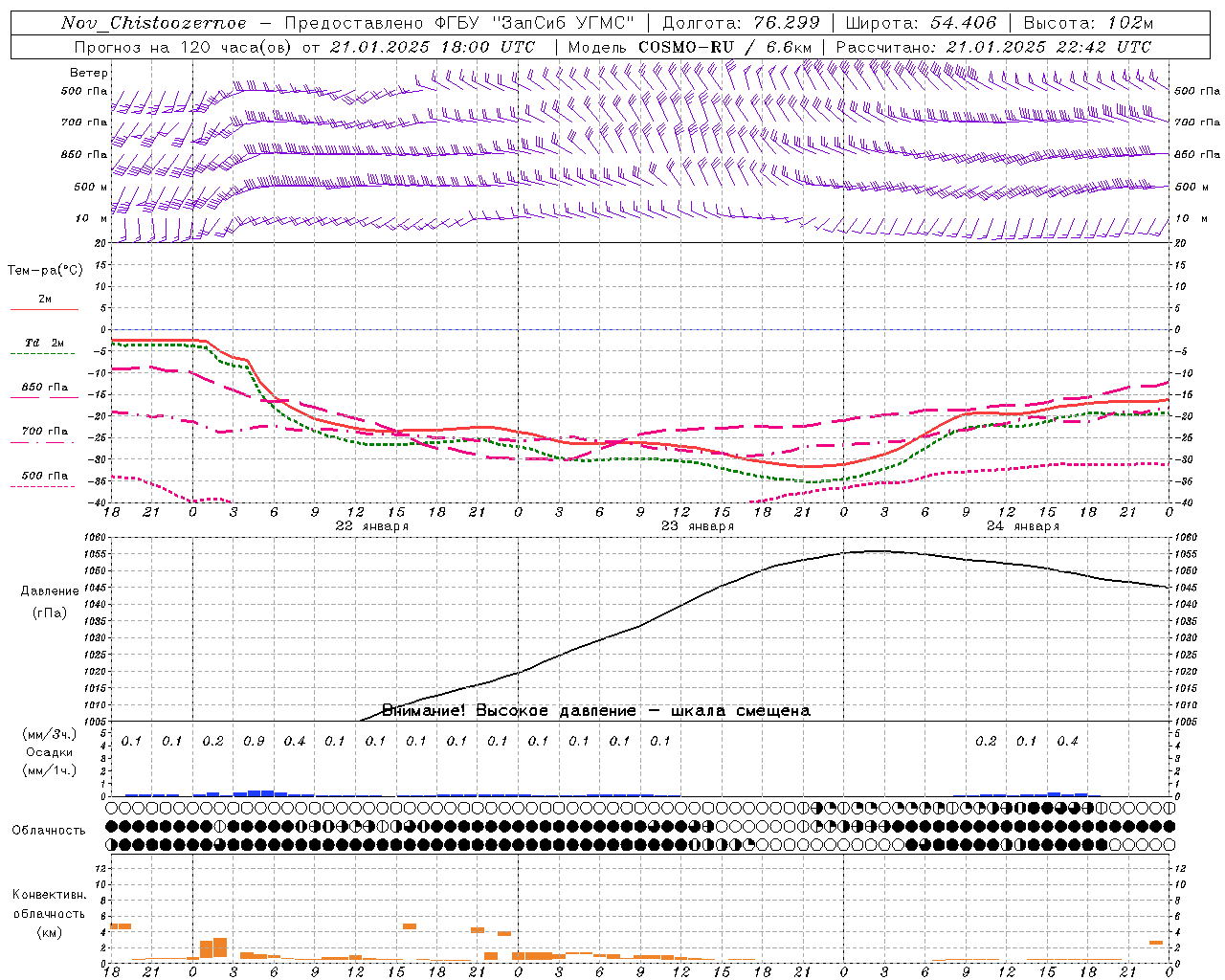
Task: Click the Td 2м dew point legend entry
Action: click(x=45, y=343)
